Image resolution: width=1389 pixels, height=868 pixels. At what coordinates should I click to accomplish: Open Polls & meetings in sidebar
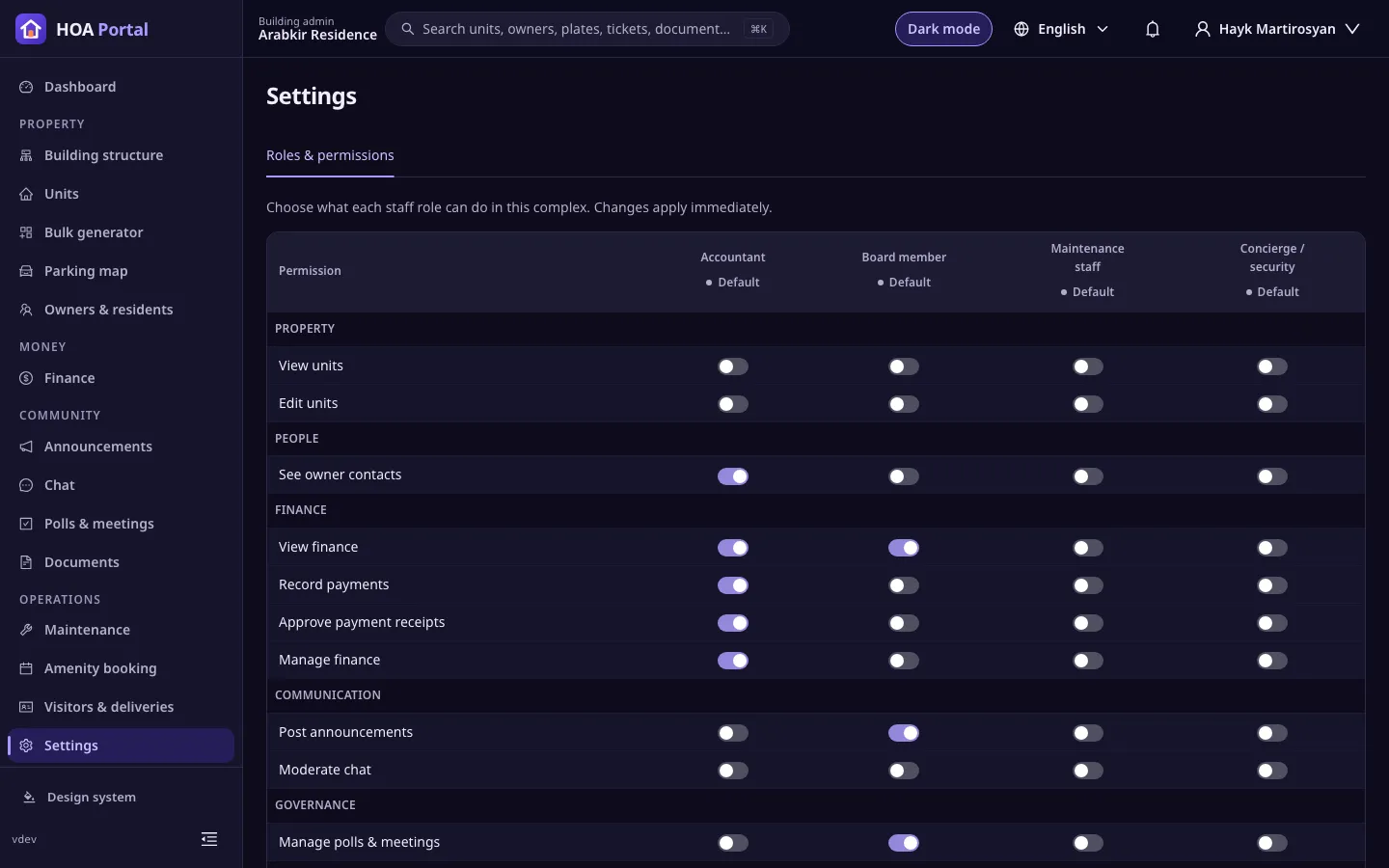click(x=121, y=524)
